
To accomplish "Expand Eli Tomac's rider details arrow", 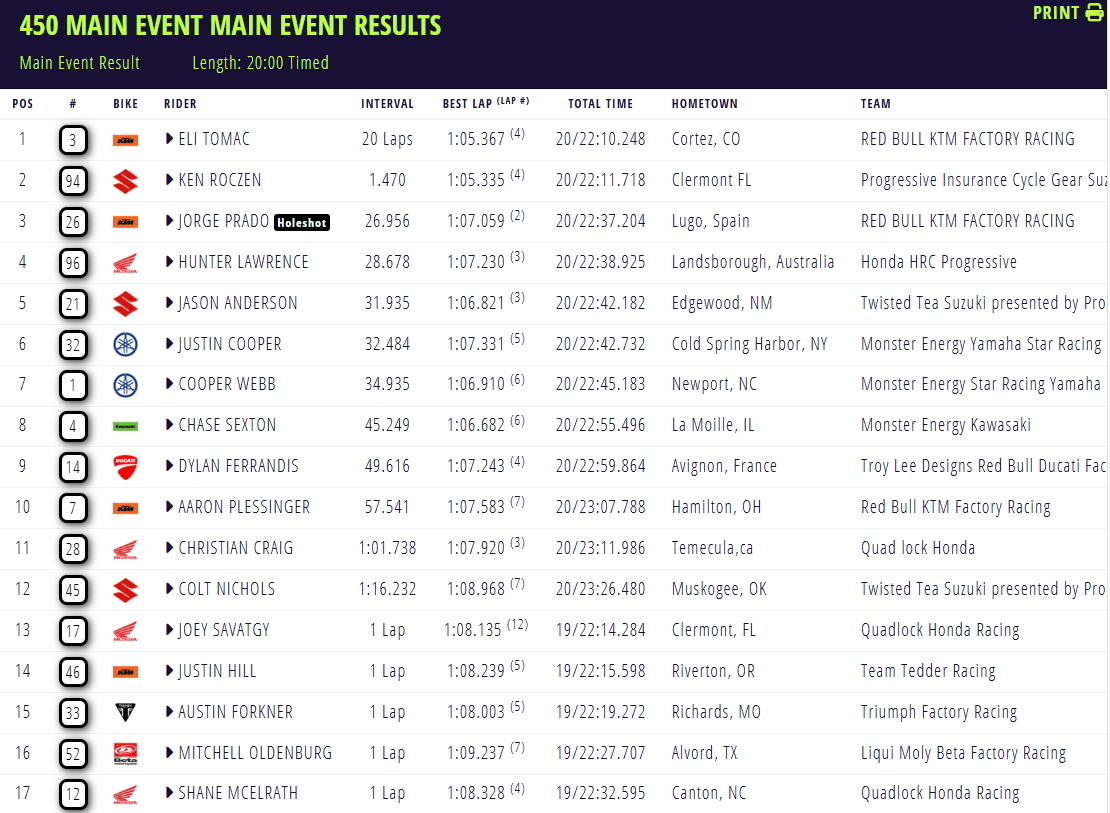I will point(169,139).
